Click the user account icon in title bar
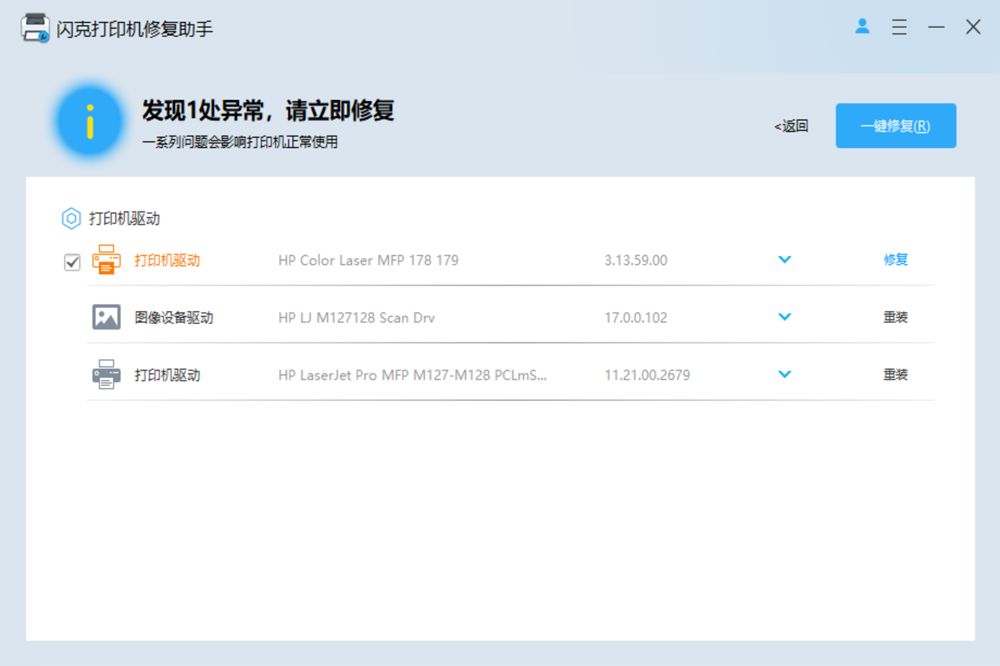Image resolution: width=1000 pixels, height=666 pixels. click(x=862, y=27)
